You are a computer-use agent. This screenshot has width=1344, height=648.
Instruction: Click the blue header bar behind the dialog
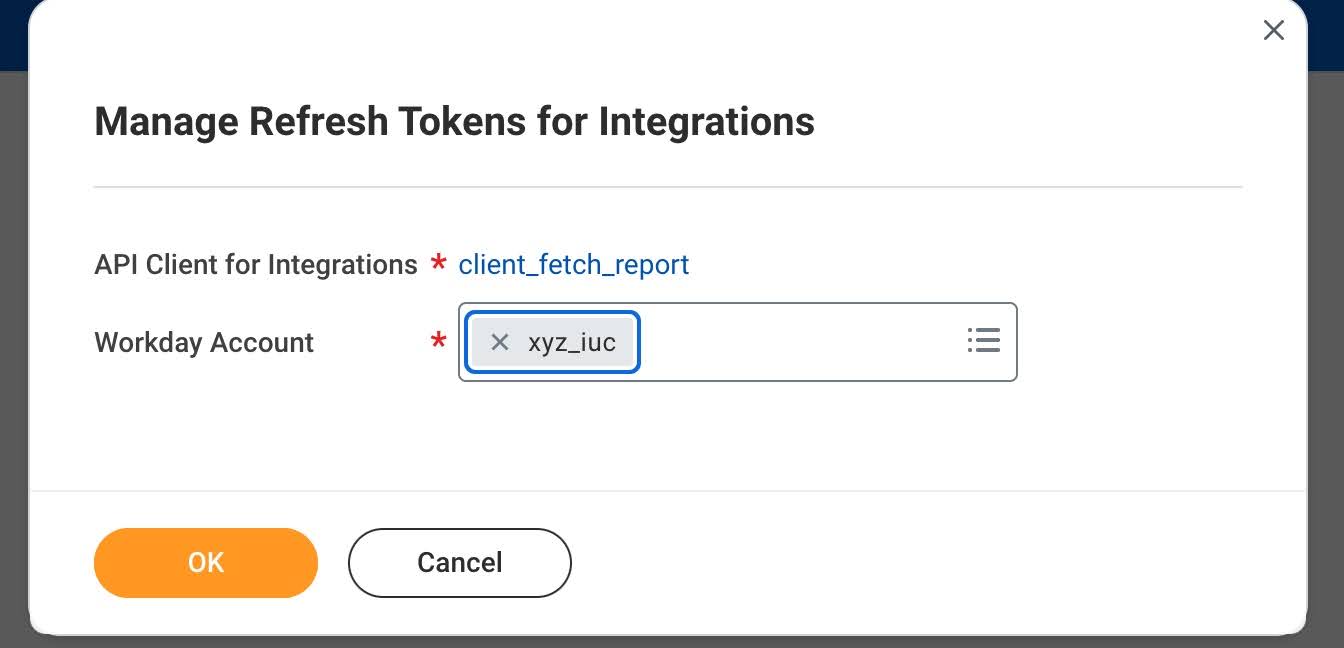[x=13, y=35]
